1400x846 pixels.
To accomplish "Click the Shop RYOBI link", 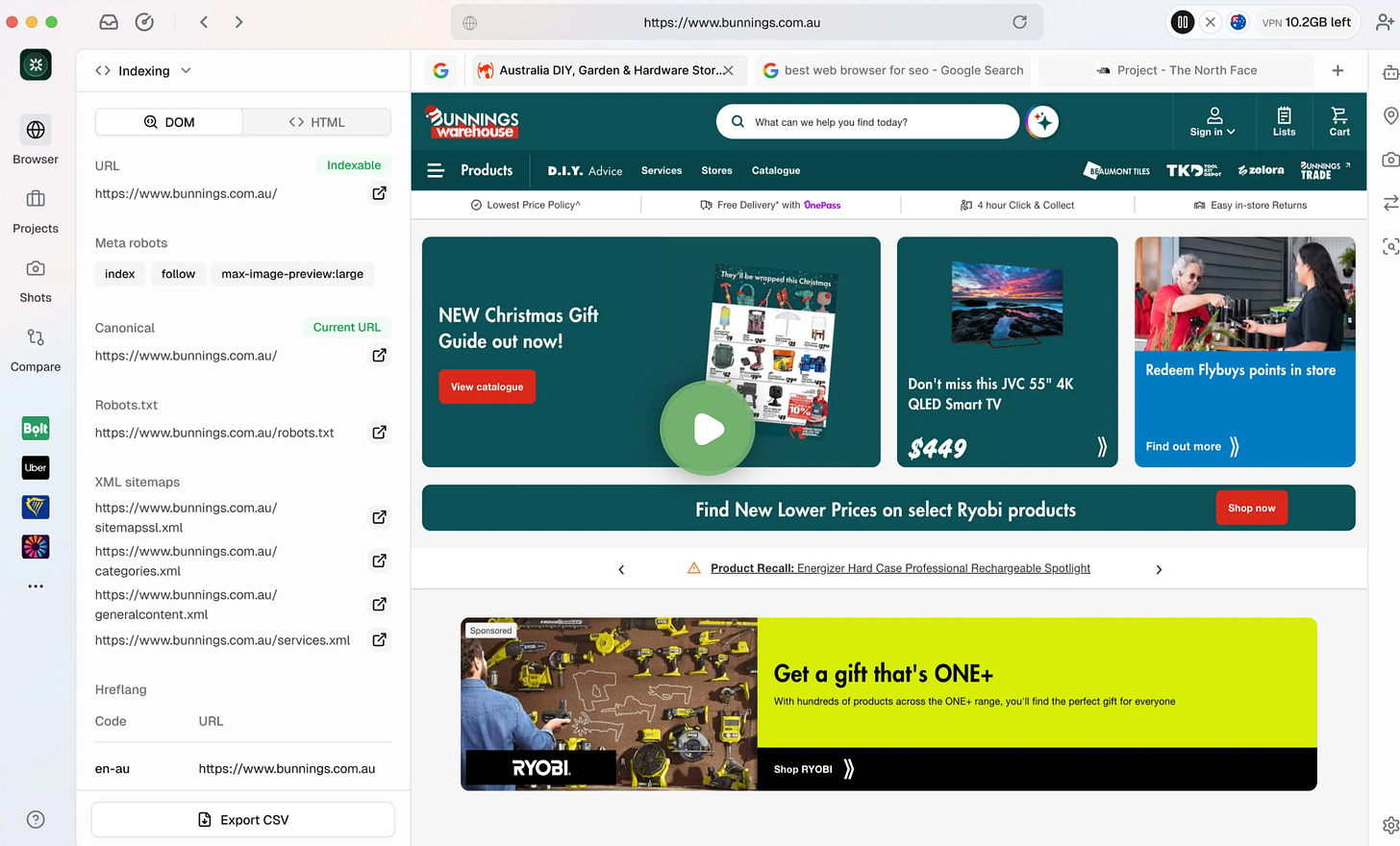I will [x=814, y=769].
